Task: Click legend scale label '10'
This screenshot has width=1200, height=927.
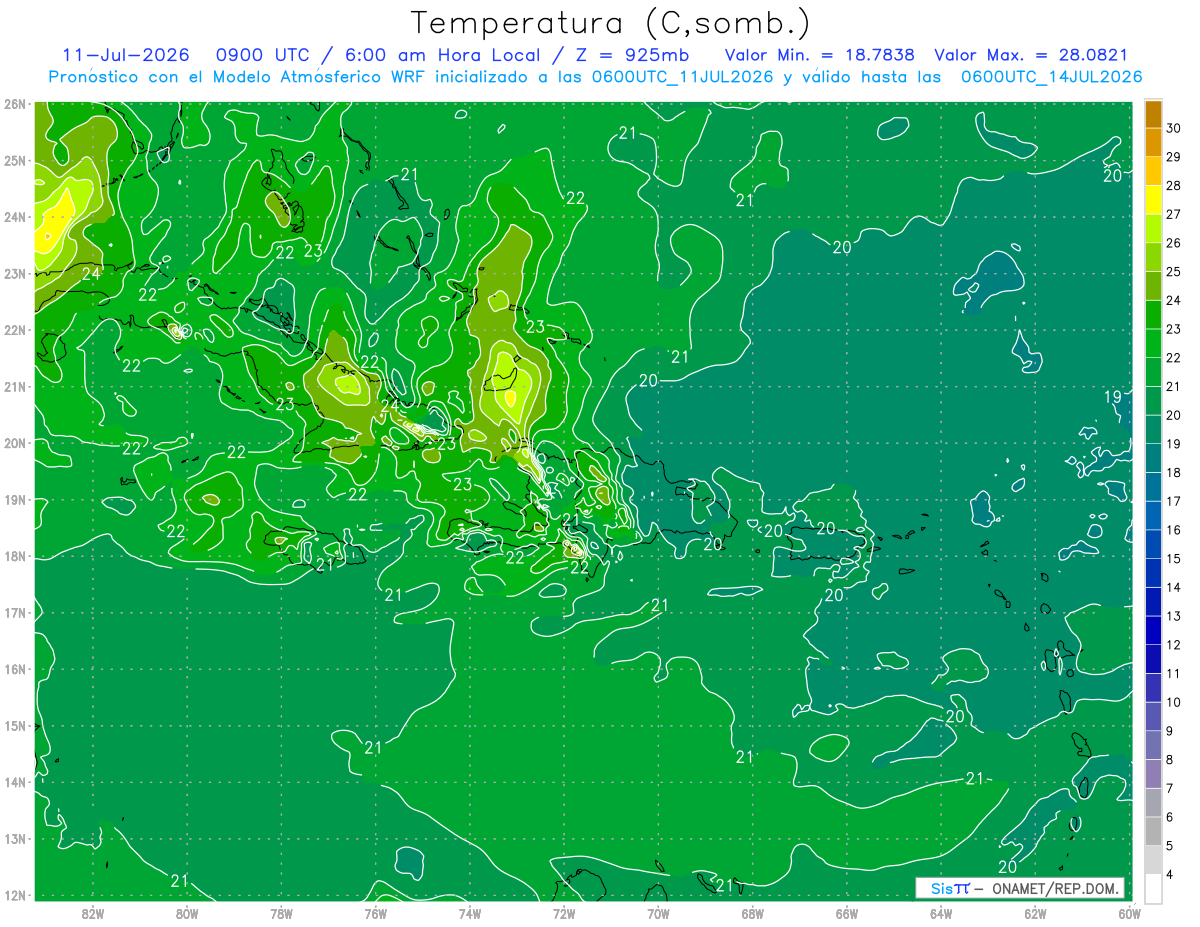Action: tap(1175, 702)
